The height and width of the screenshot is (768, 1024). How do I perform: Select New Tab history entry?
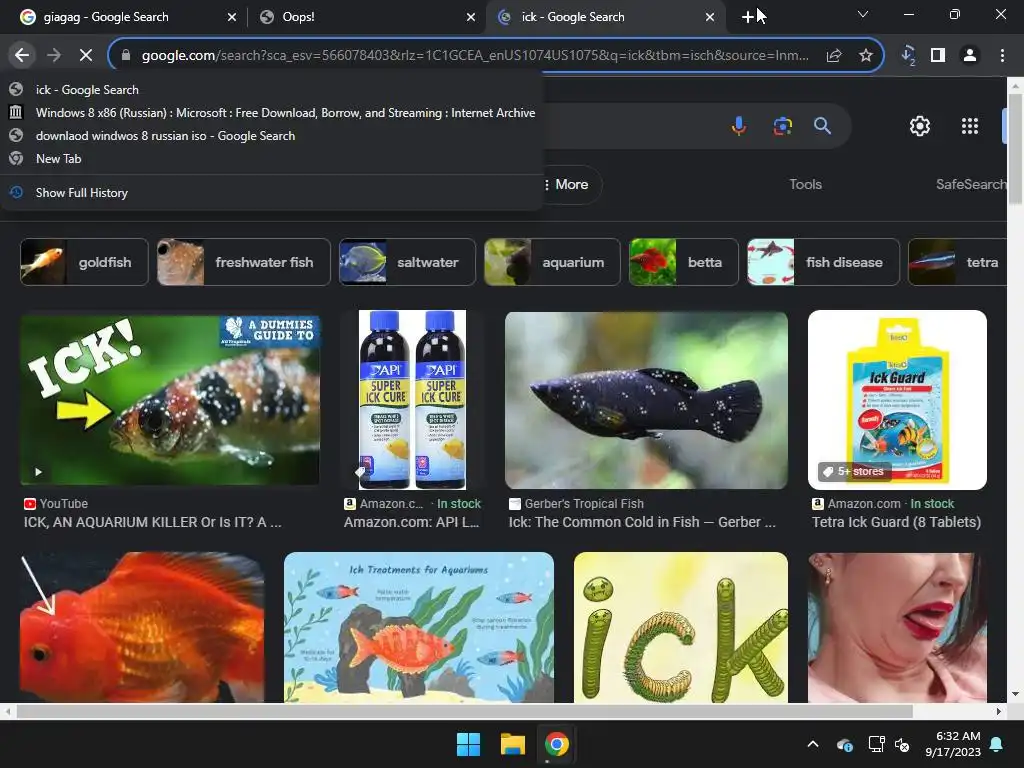pos(272,158)
